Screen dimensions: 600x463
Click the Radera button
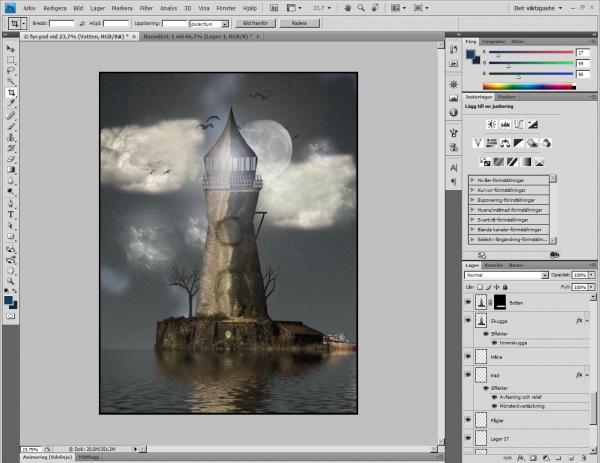click(299, 23)
